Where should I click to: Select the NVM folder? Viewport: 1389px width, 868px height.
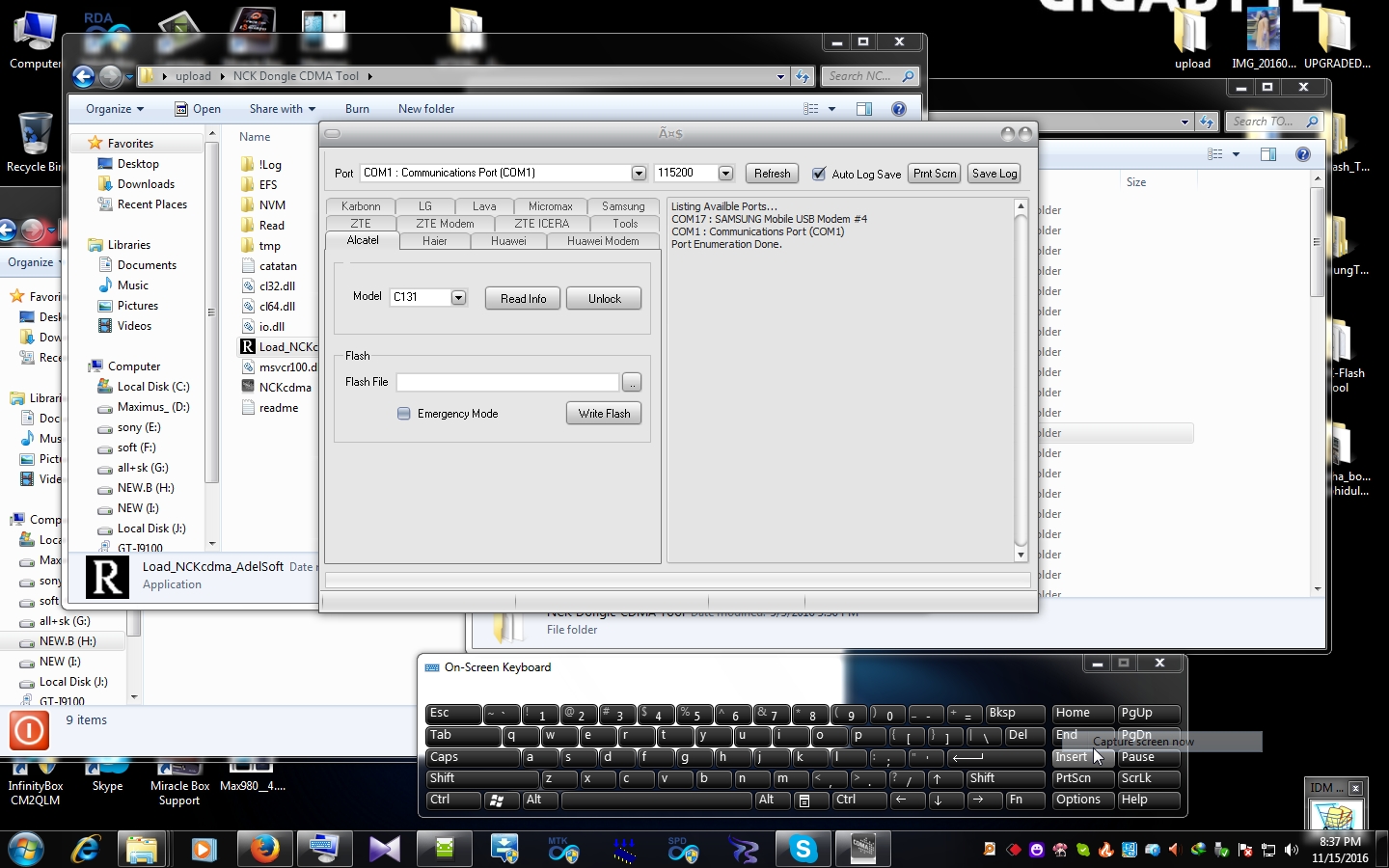(x=262, y=205)
